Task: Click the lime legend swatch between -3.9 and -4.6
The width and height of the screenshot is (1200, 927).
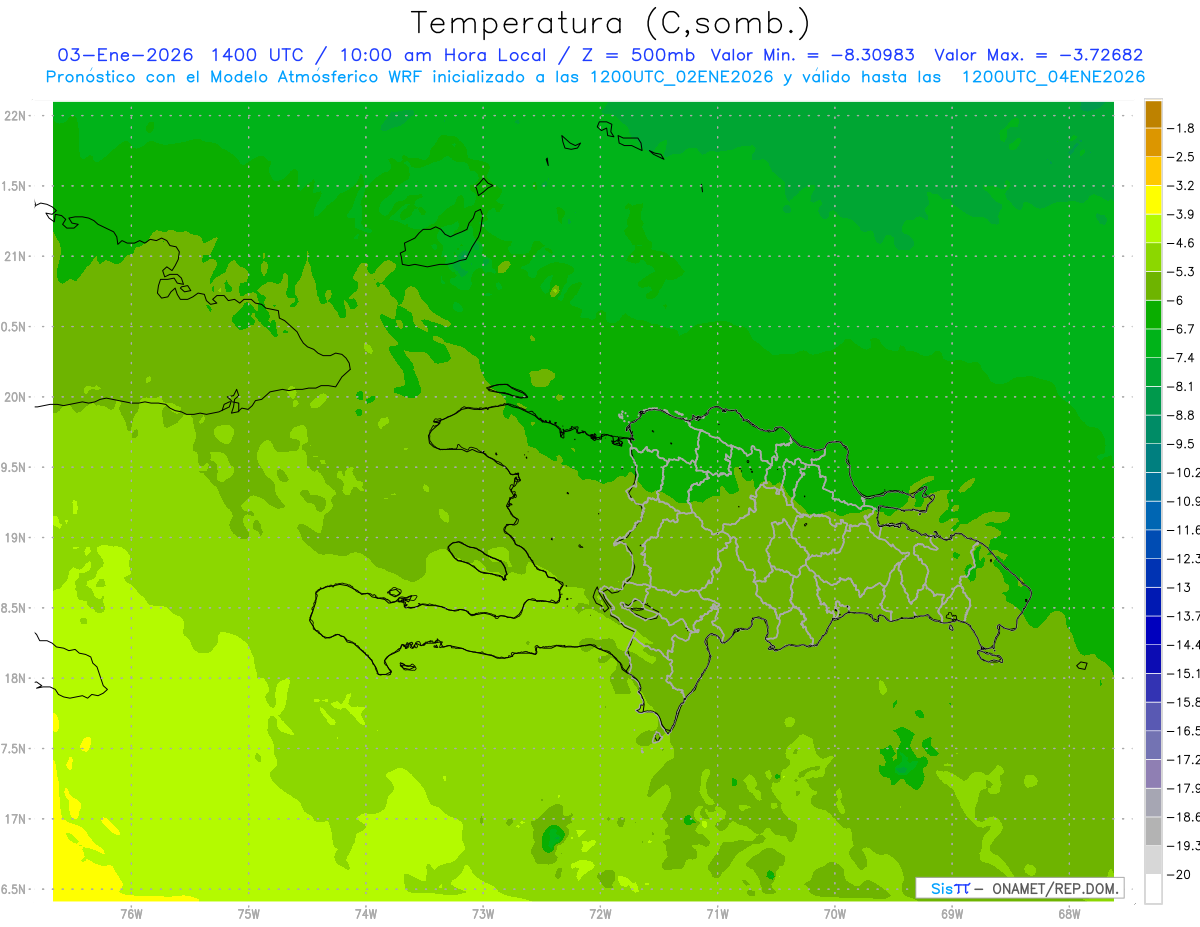Action: [1153, 229]
